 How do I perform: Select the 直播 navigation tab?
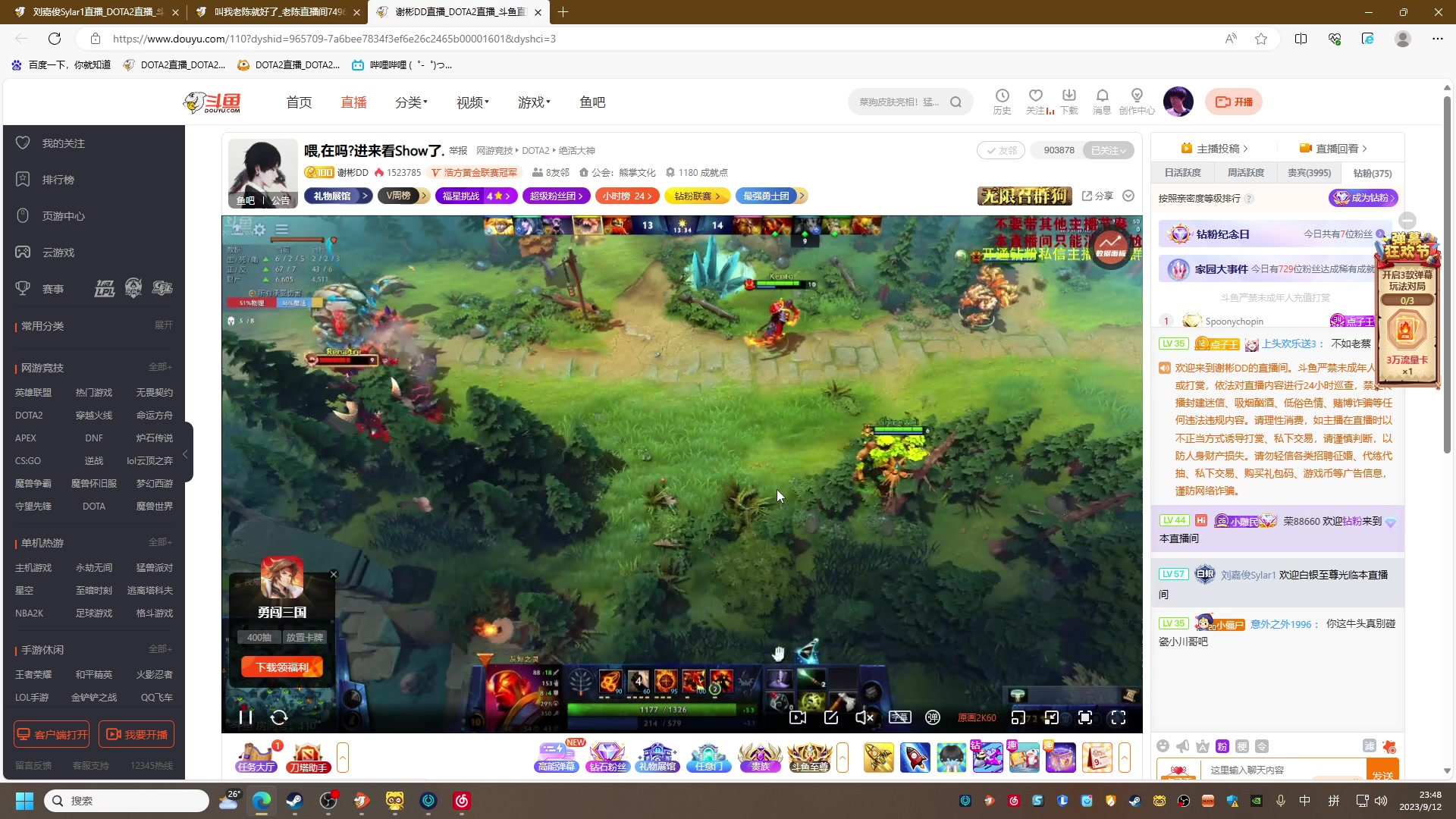353,102
